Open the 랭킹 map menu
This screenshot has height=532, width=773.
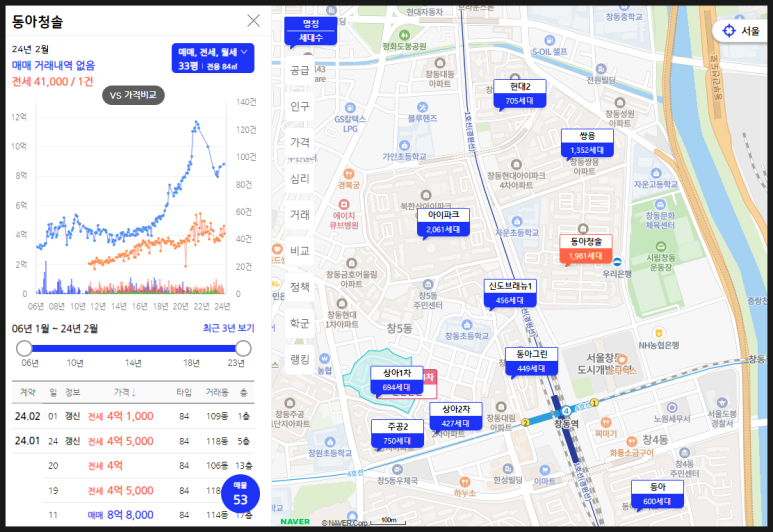(299, 359)
